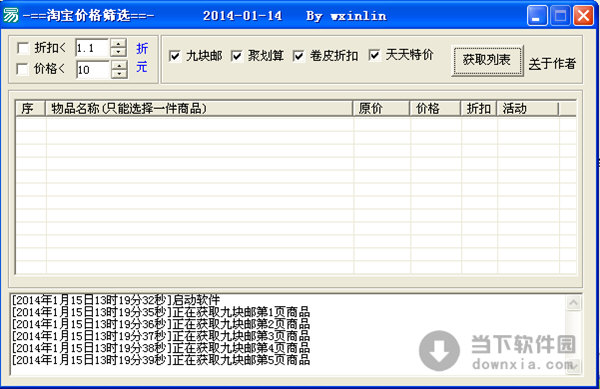Minimize the 淘宝价格筛选 window
Image resolution: width=600 pixels, height=389 pixels.
(x=537, y=16)
